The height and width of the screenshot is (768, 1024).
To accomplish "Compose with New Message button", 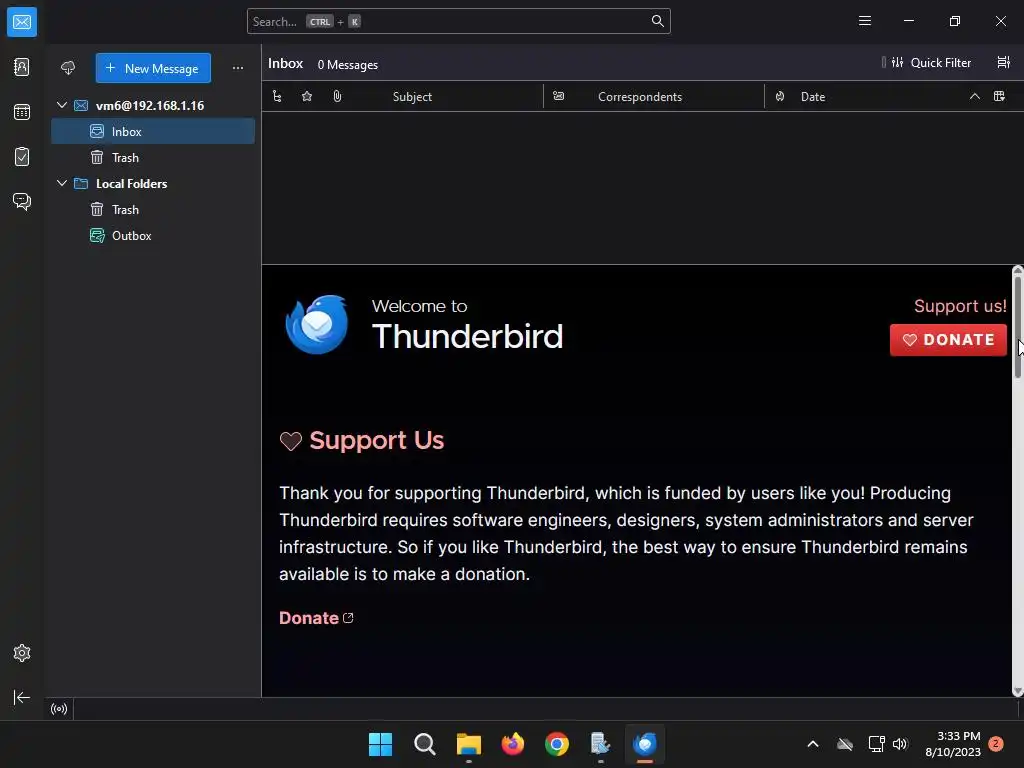I will 153,68.
